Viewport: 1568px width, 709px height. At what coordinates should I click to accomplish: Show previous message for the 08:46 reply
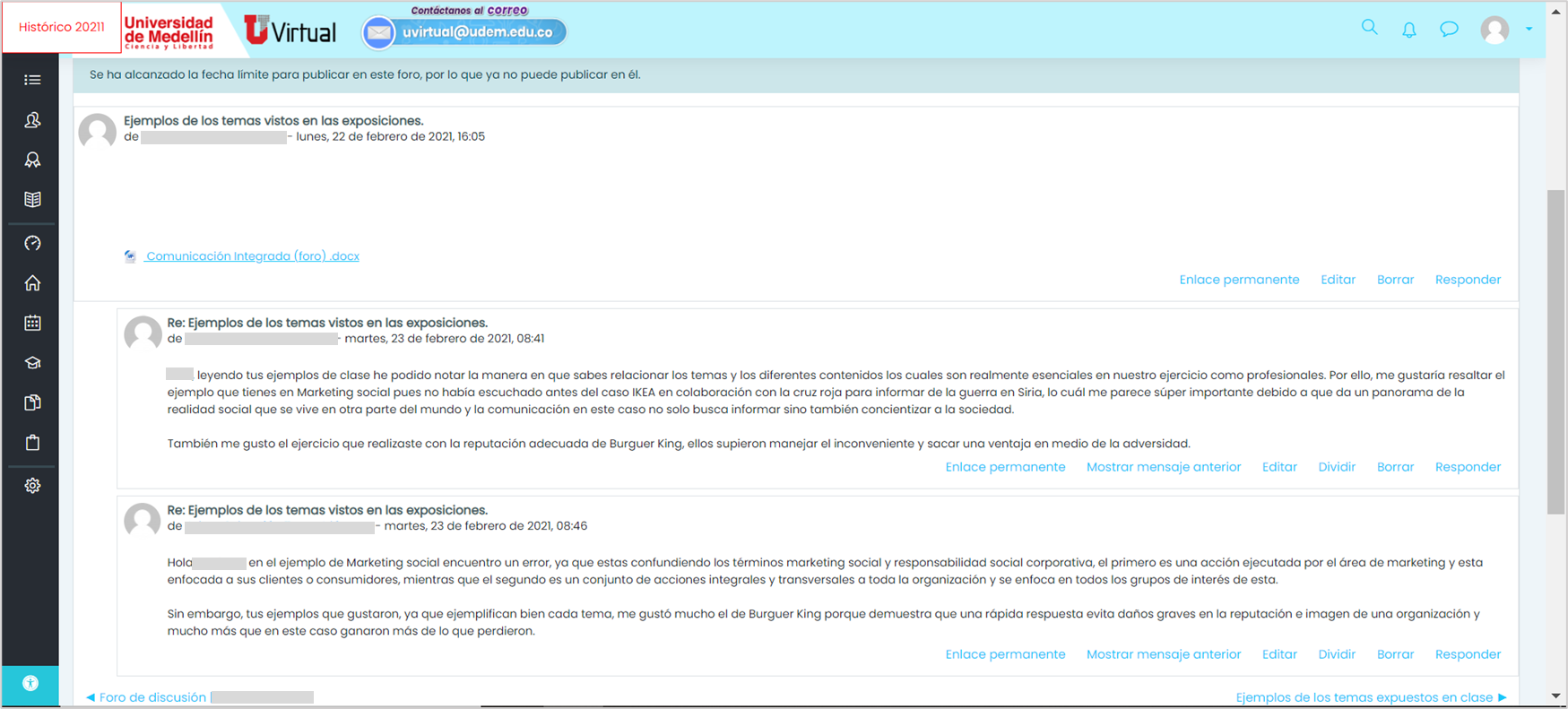click(1163, 654)
